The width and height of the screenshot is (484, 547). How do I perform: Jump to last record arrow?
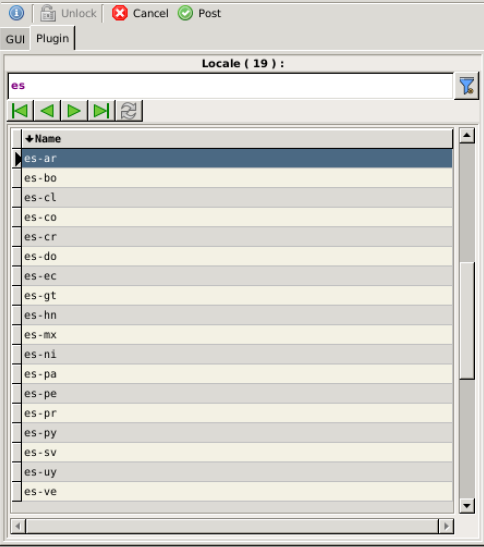point(101,111)
